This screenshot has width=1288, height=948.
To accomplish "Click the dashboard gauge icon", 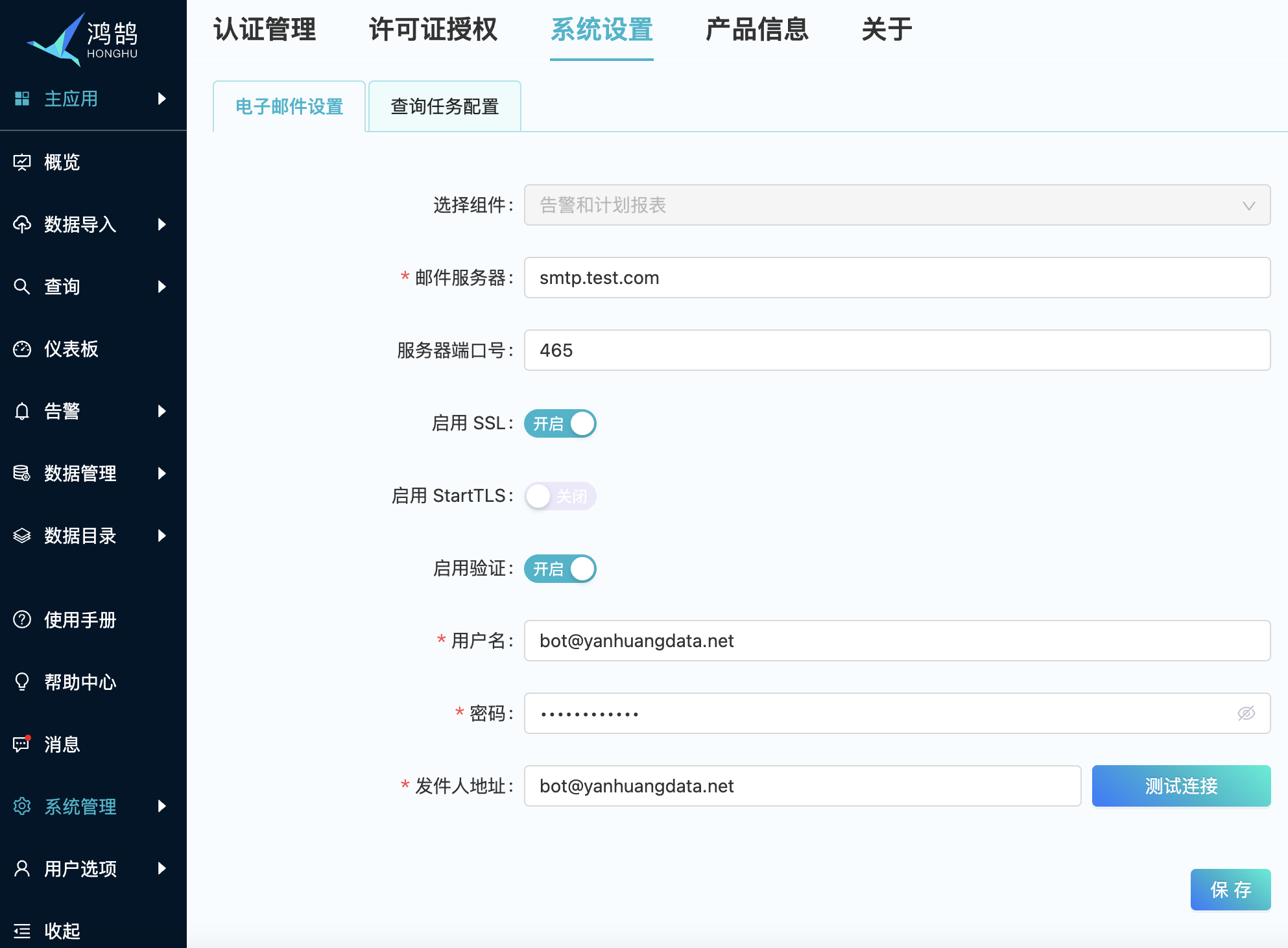I will click(22, 349).
